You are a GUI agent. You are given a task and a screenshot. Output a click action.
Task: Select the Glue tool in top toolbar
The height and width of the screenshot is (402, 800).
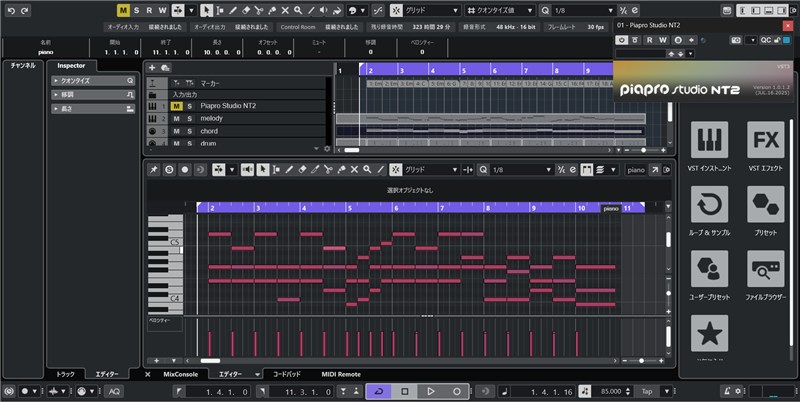click(x=272, y=10)
